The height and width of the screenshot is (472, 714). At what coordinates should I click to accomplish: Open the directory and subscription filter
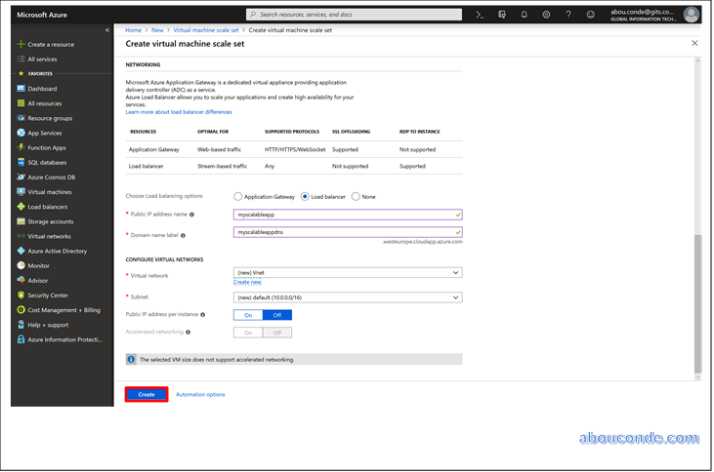coord(502,15)
